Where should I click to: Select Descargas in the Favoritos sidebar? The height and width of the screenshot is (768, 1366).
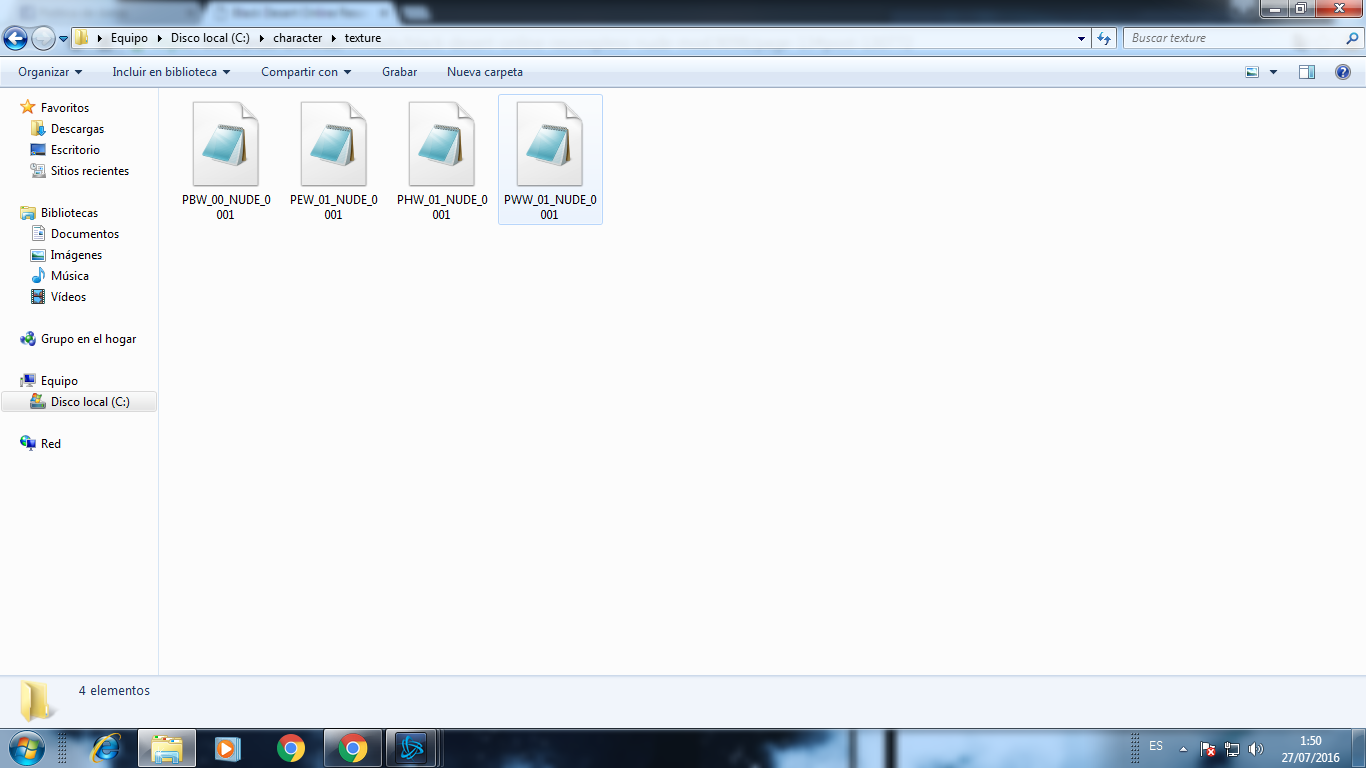click(77, 129)
